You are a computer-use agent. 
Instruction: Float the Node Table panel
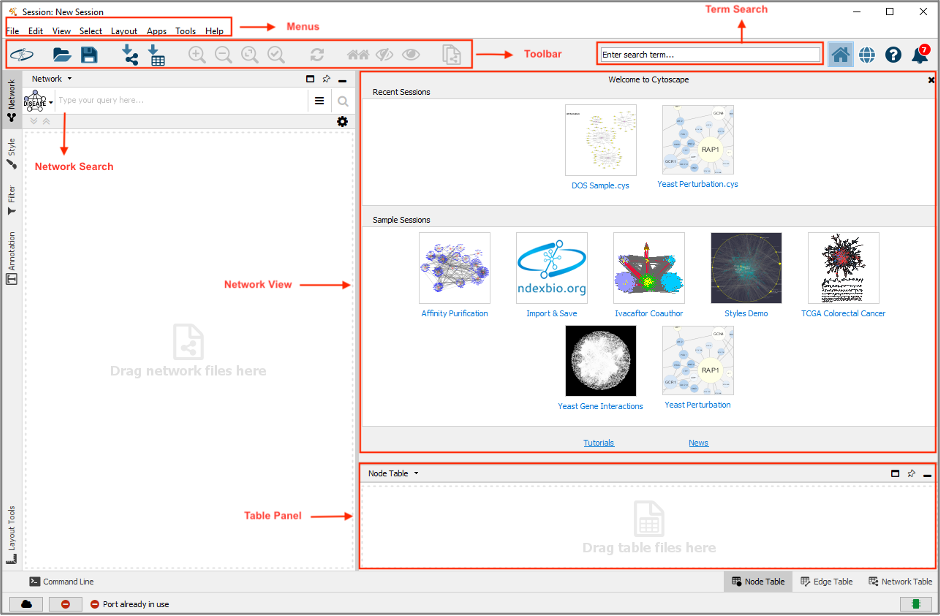pos(895,473)
